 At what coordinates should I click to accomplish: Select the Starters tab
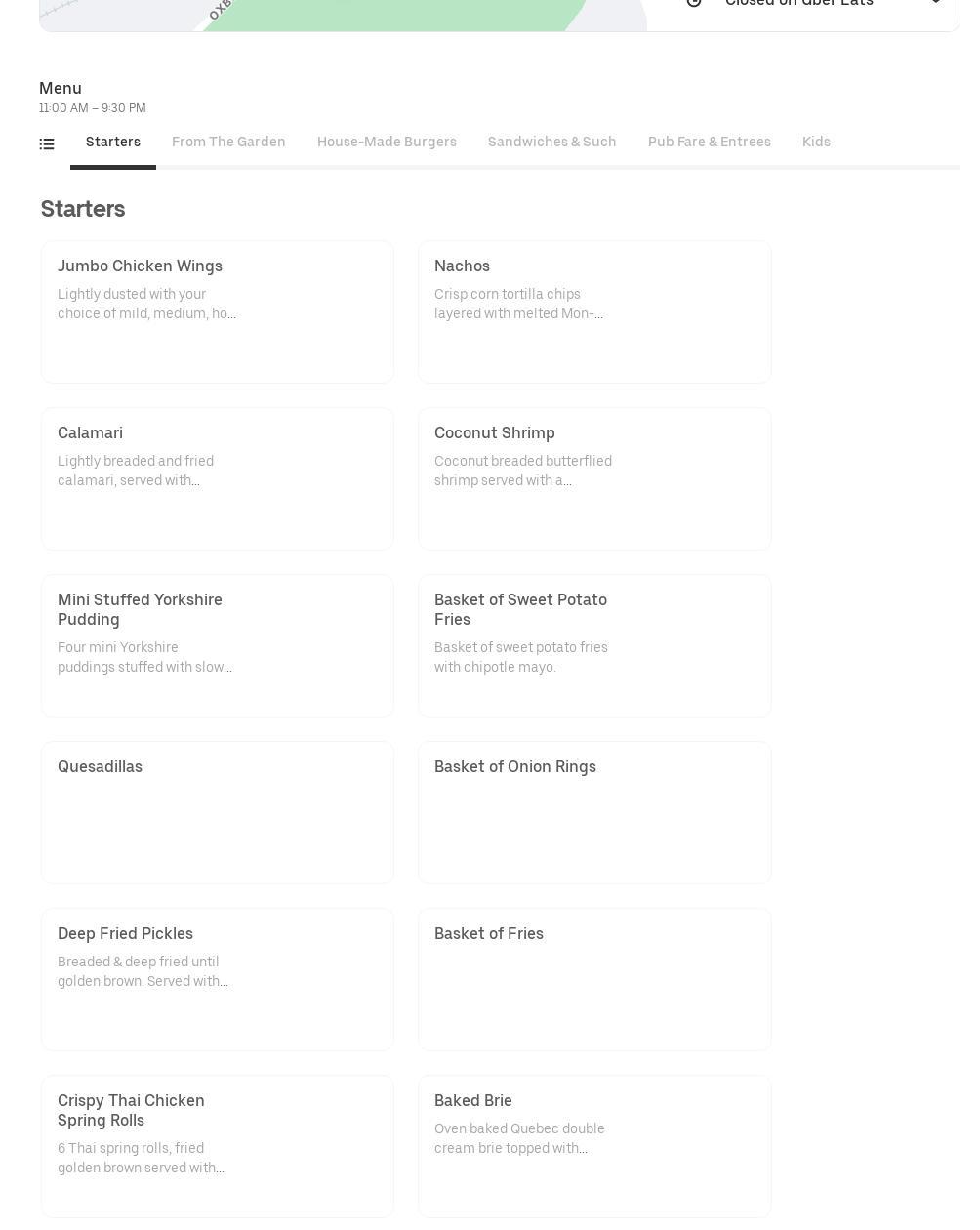click(x=113, y=143)
